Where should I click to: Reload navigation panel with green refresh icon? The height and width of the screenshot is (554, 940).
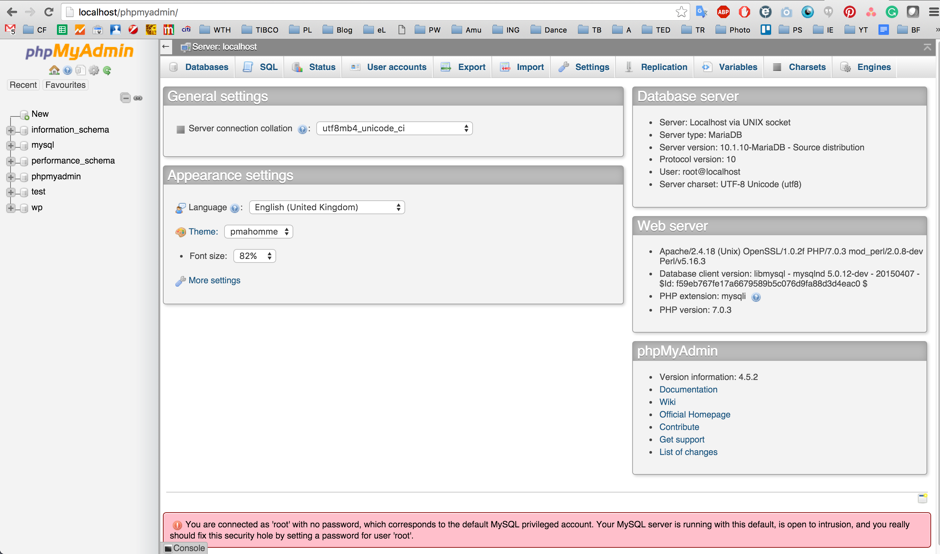pos(107,71)
